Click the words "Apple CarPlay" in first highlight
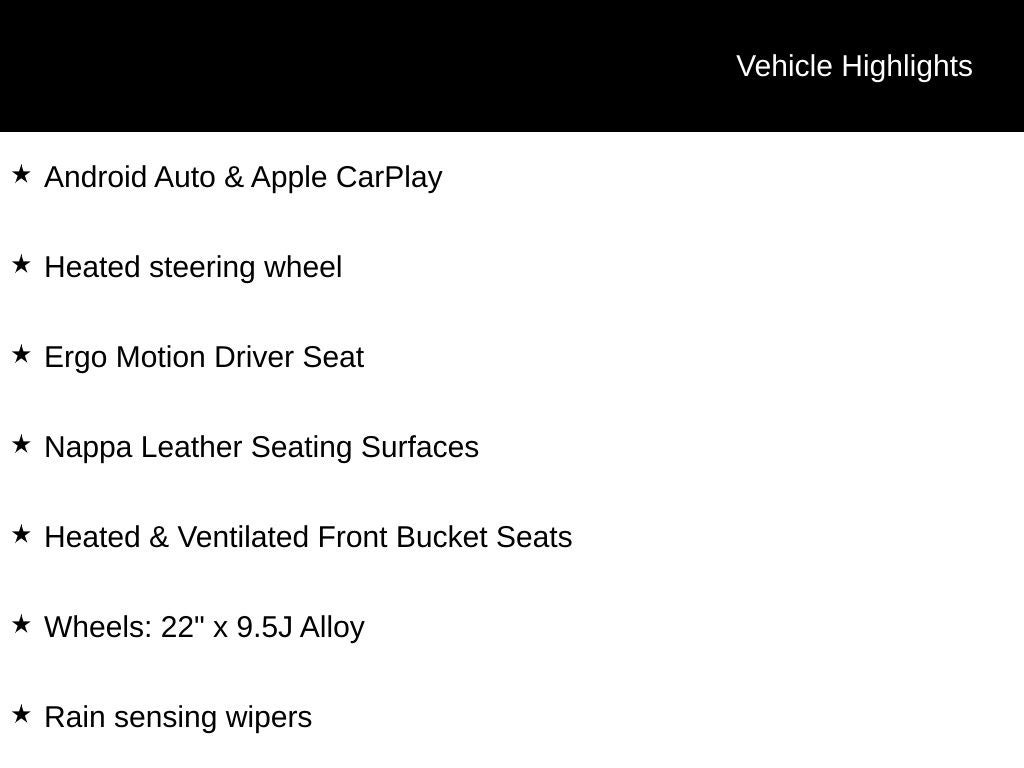Viewport: 1024px width, 768px height. (346, 177)
